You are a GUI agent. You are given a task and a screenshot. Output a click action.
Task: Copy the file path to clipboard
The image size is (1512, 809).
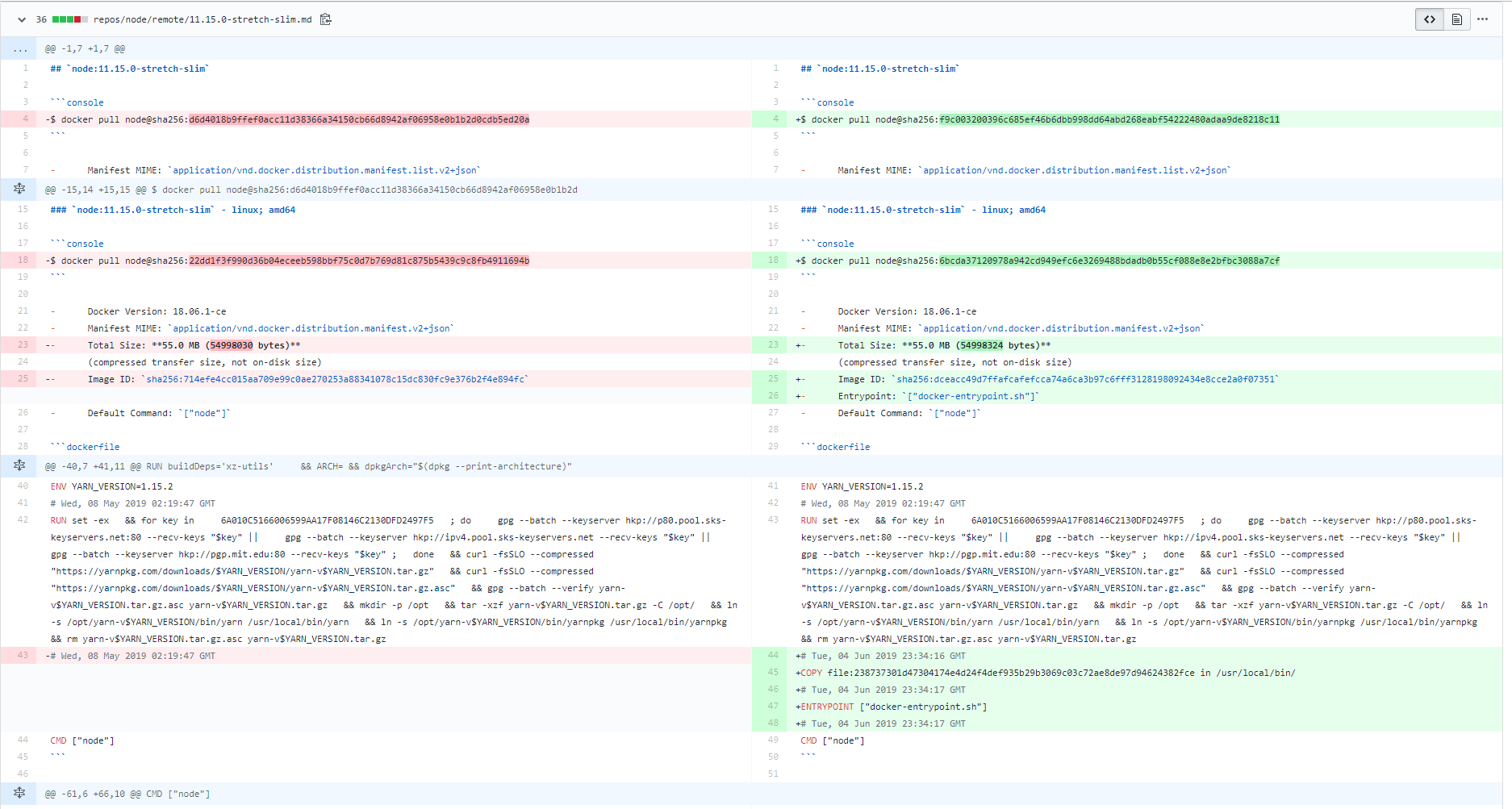pos(326,19)
